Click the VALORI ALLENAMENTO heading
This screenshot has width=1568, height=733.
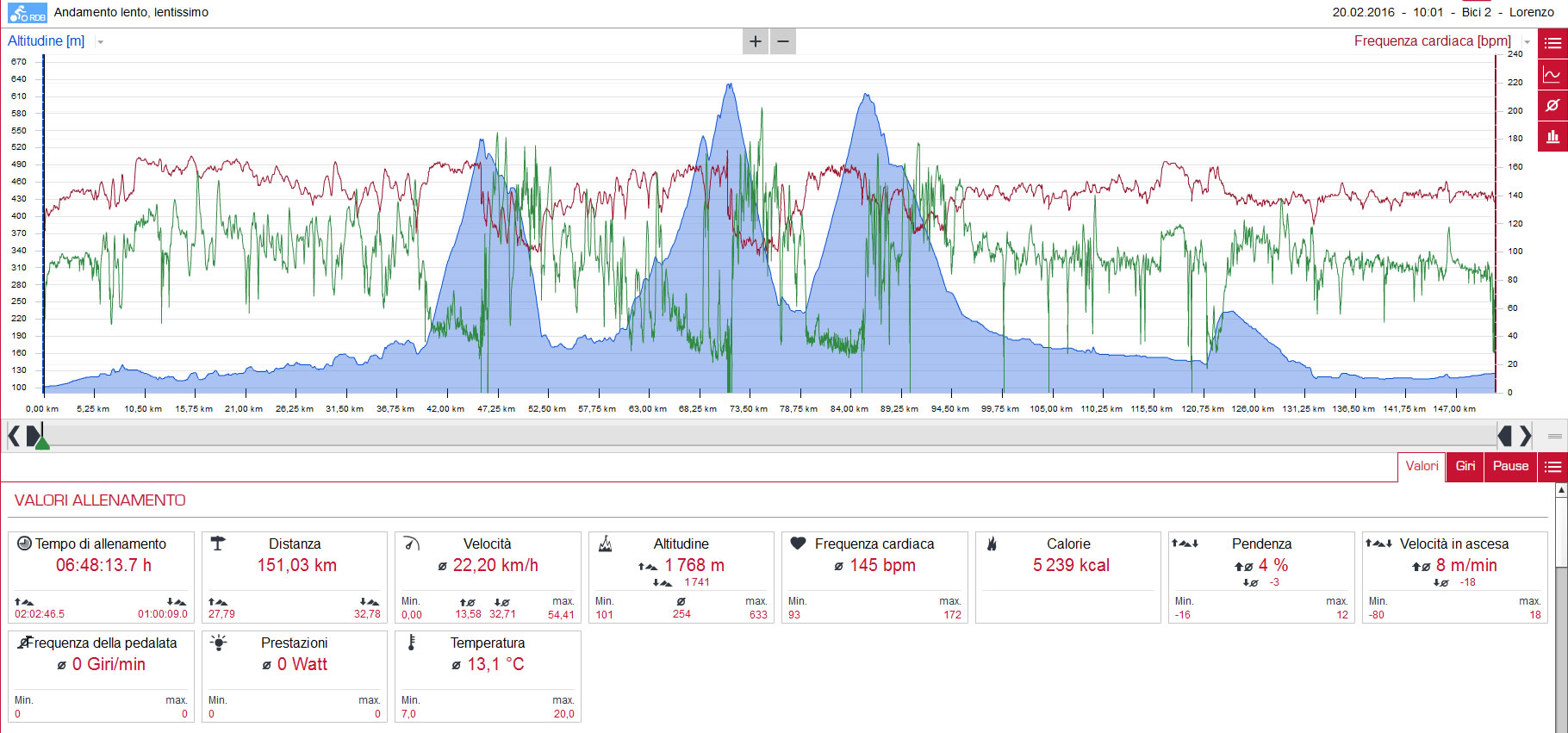[x=100, y=500]
